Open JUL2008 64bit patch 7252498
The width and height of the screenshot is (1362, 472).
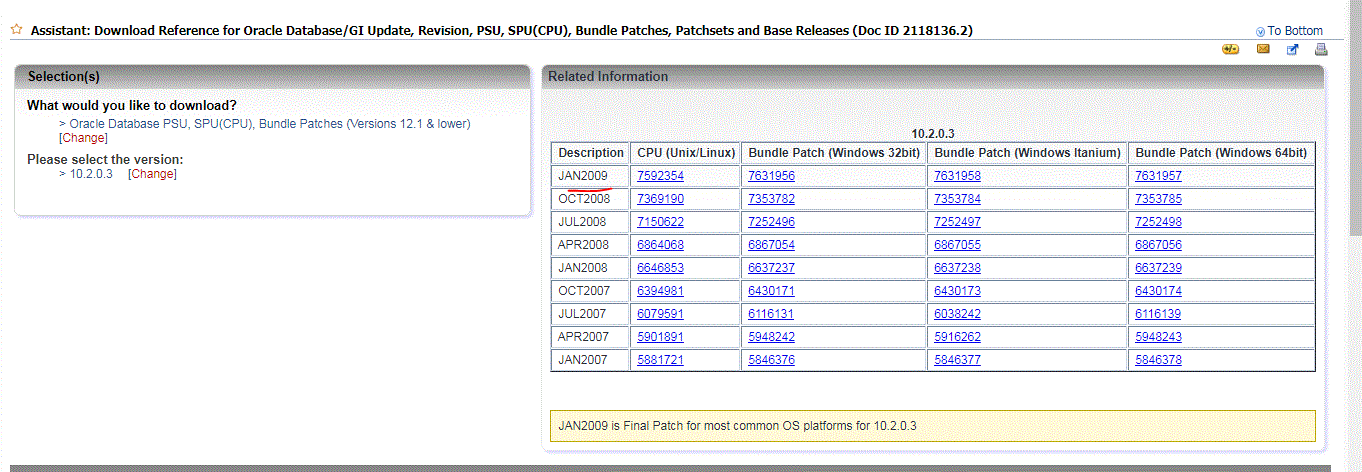[x=1158, y=222]
